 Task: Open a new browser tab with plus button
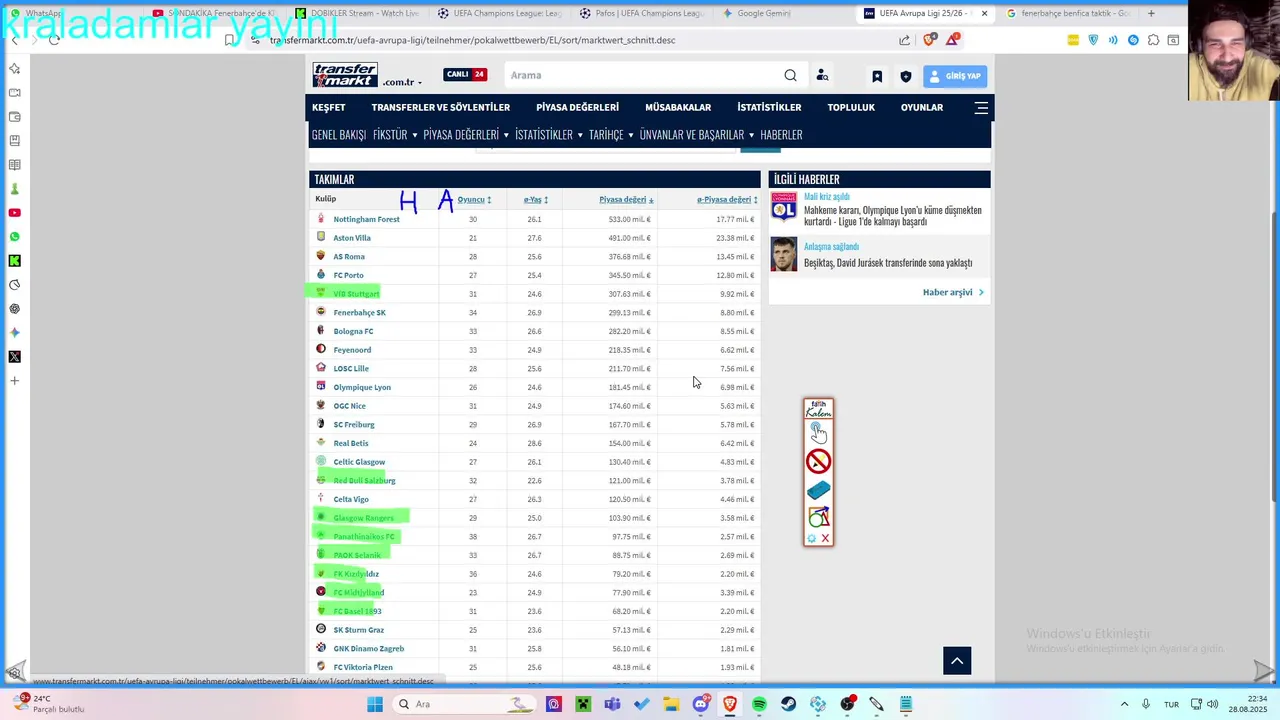(1151, 13)
